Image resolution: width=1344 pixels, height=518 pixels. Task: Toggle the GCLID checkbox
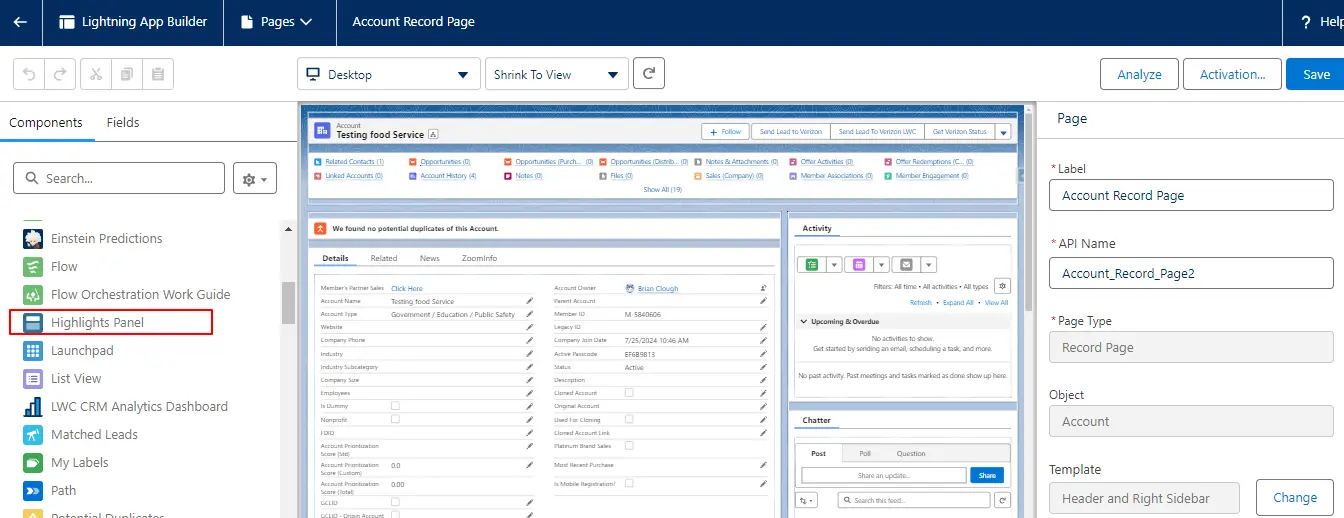(395, 501)
